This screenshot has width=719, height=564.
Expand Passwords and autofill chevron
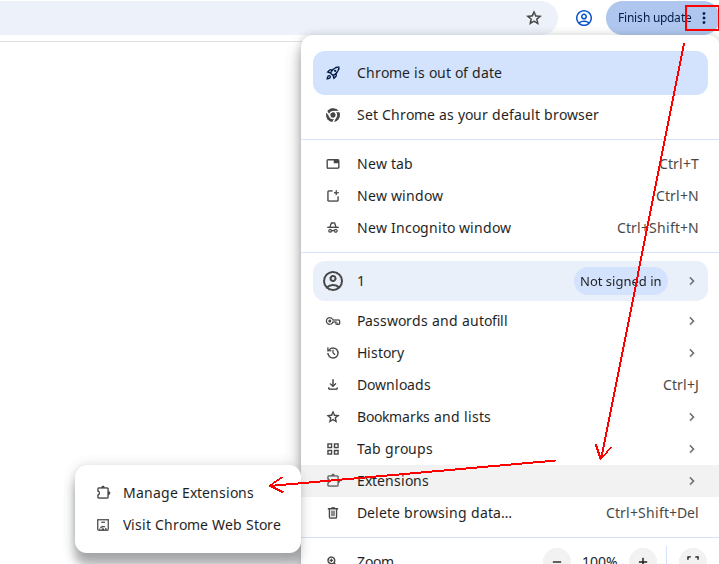pos(692,321)
